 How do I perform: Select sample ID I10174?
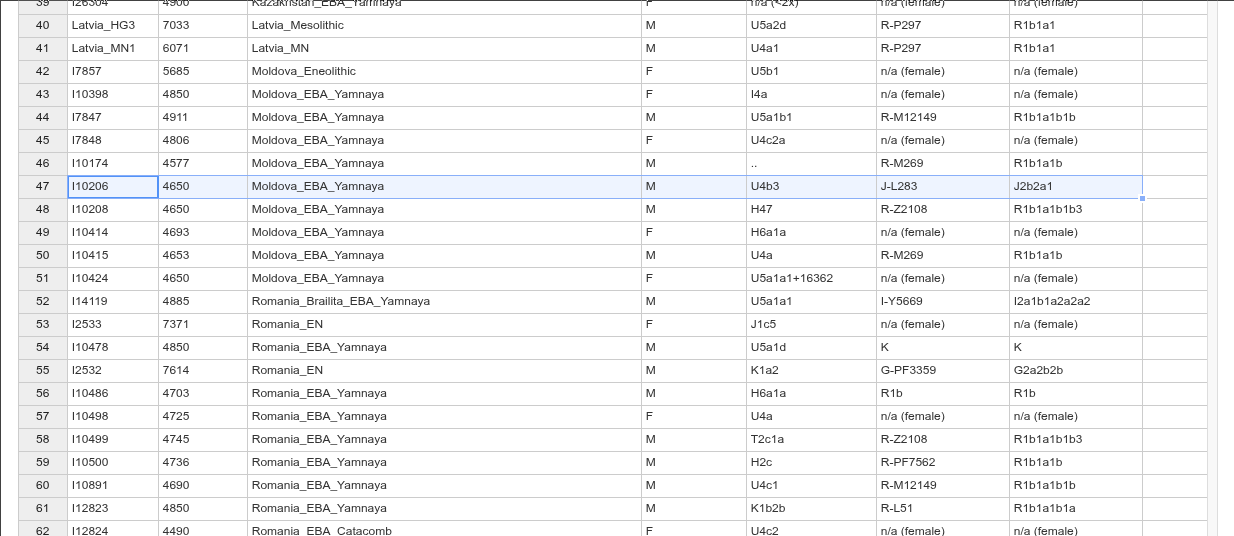point(113,163)
